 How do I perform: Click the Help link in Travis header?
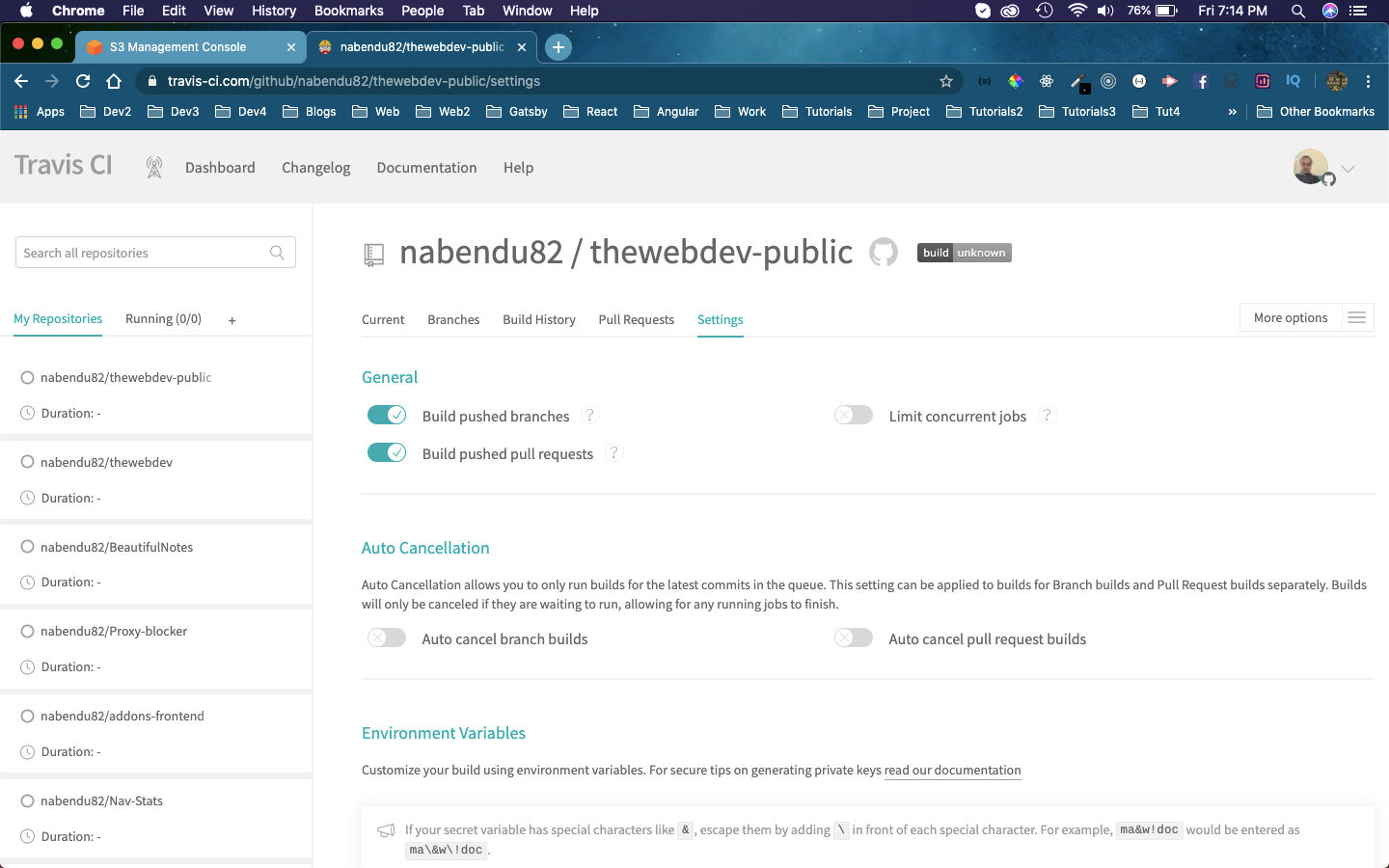(x=518, y=167)
